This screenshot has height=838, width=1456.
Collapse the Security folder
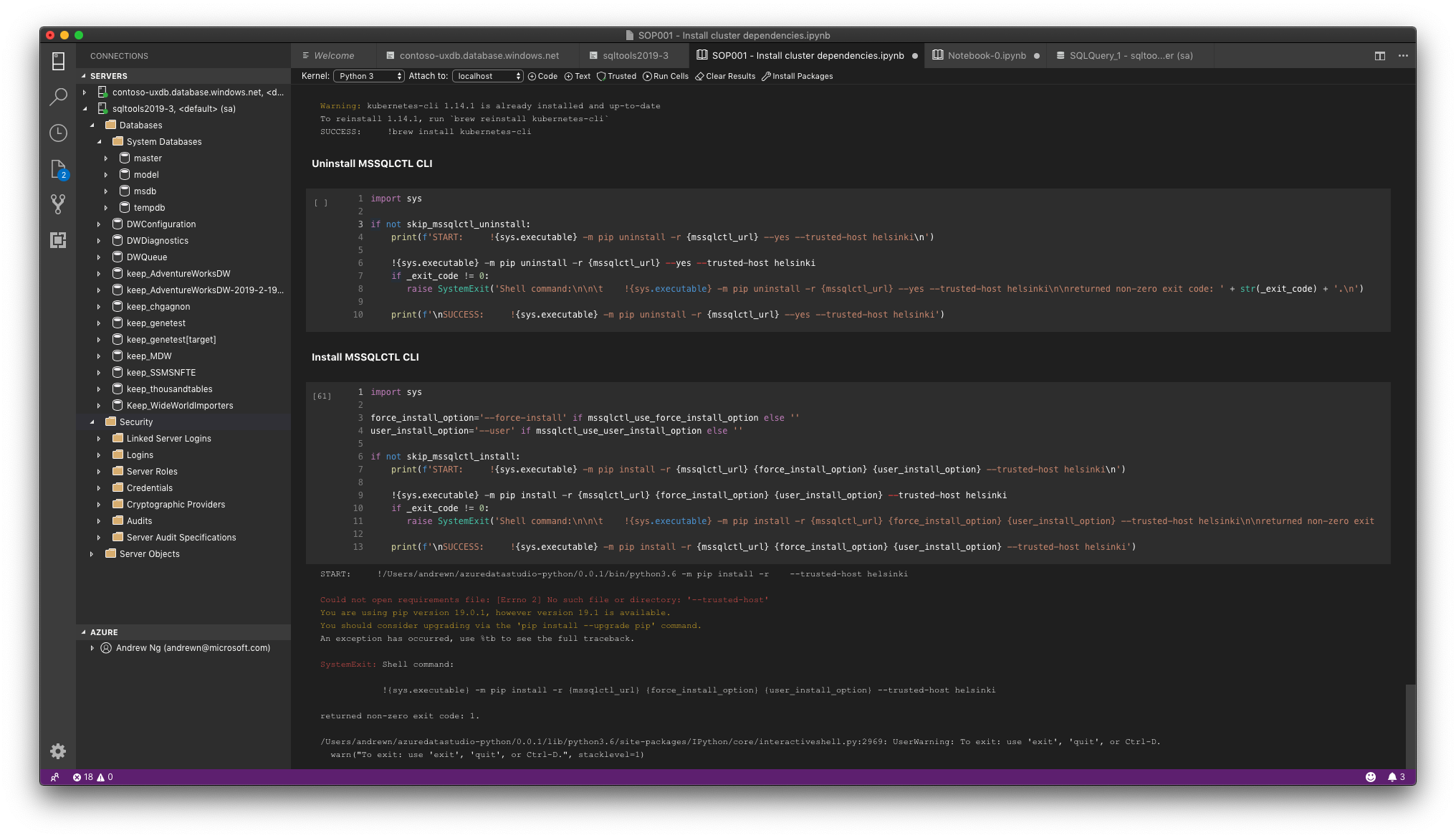[92, 422]
